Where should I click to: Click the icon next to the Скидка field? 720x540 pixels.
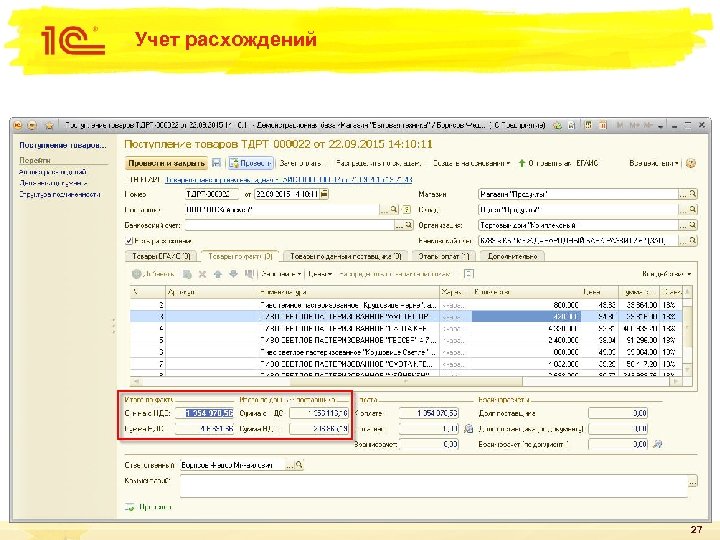(468, 429)
